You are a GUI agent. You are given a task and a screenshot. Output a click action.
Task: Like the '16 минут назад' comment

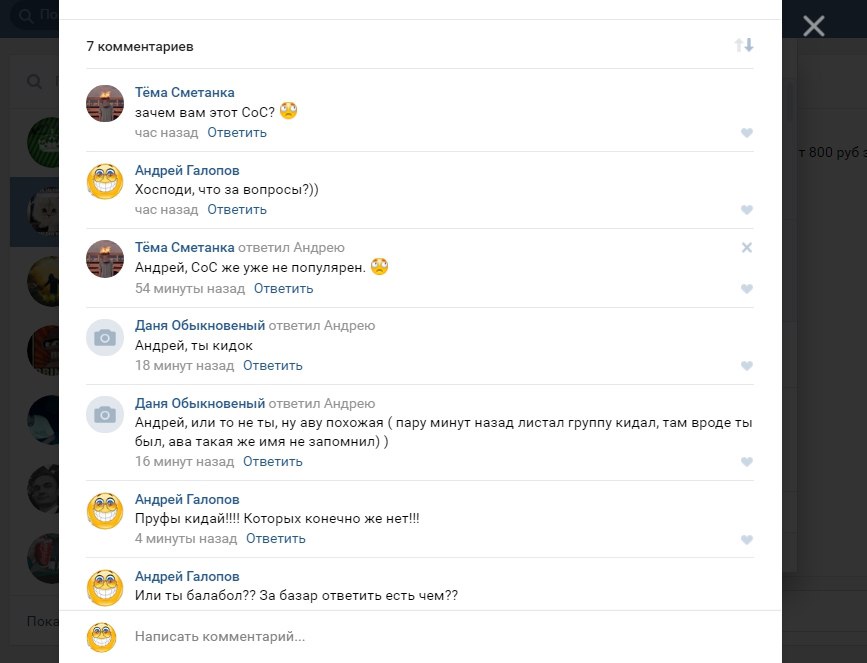coord(746,462)
